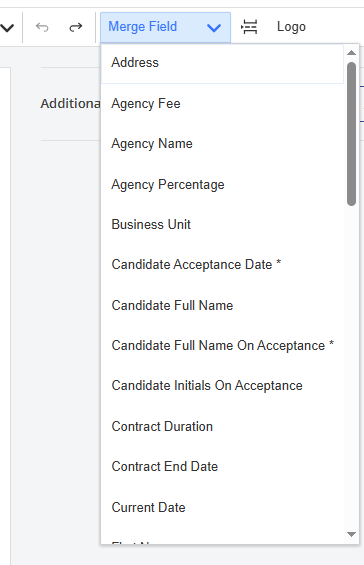Click the scrollbar up arrow in the list
The height and width of the screenshot is (565, 364).
351,53
